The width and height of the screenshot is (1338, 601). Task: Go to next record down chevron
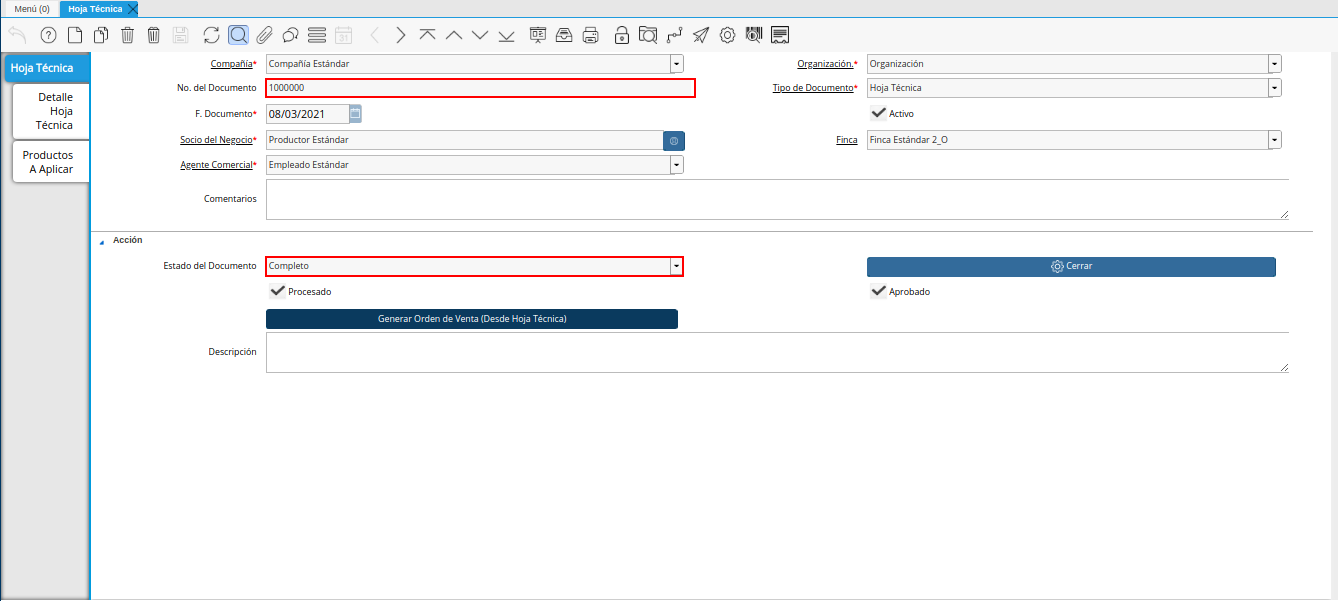pos(480,35)
